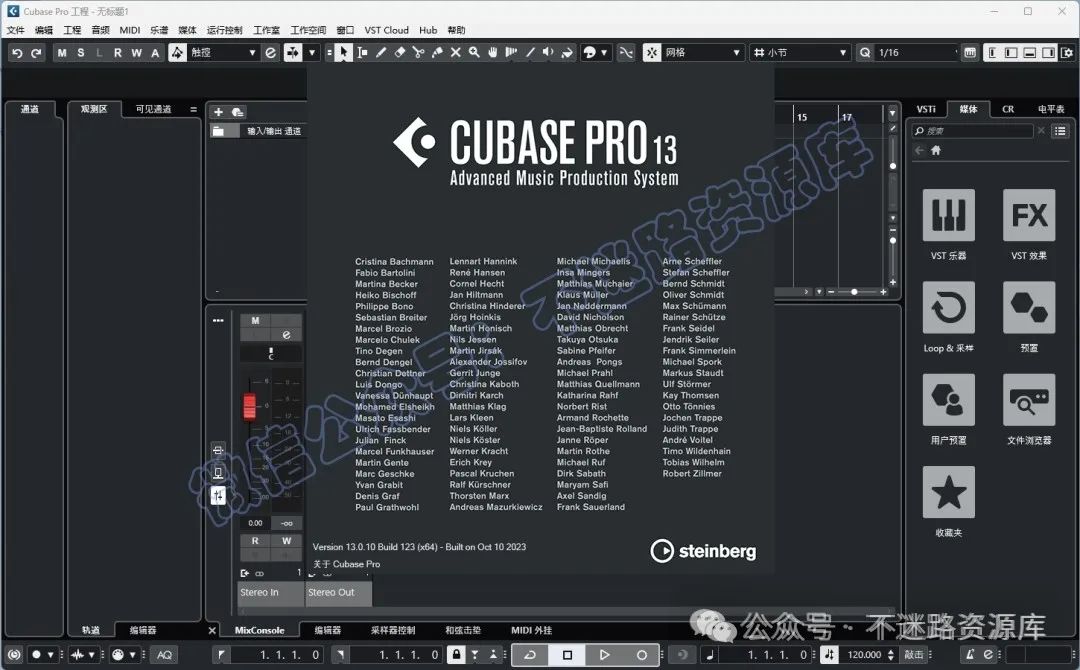Screen dimensions: 1080x670
Task: Choose the Glue tool
Action: (437, 52)
